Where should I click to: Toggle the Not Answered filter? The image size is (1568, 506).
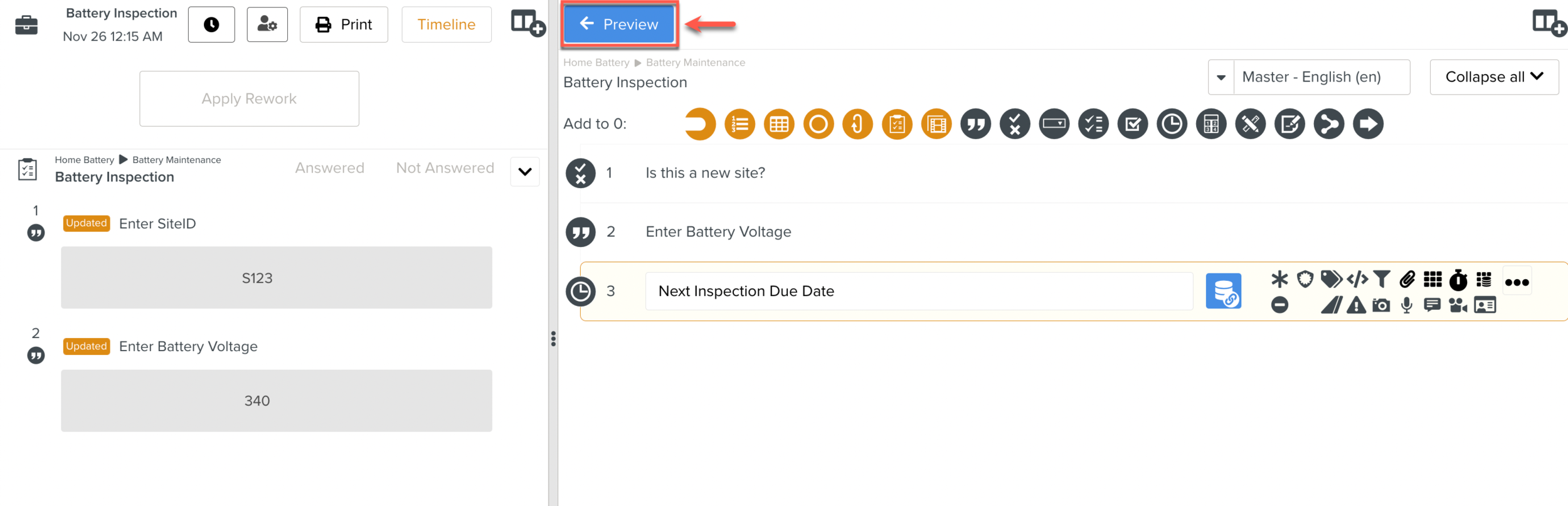coord(445,168)
